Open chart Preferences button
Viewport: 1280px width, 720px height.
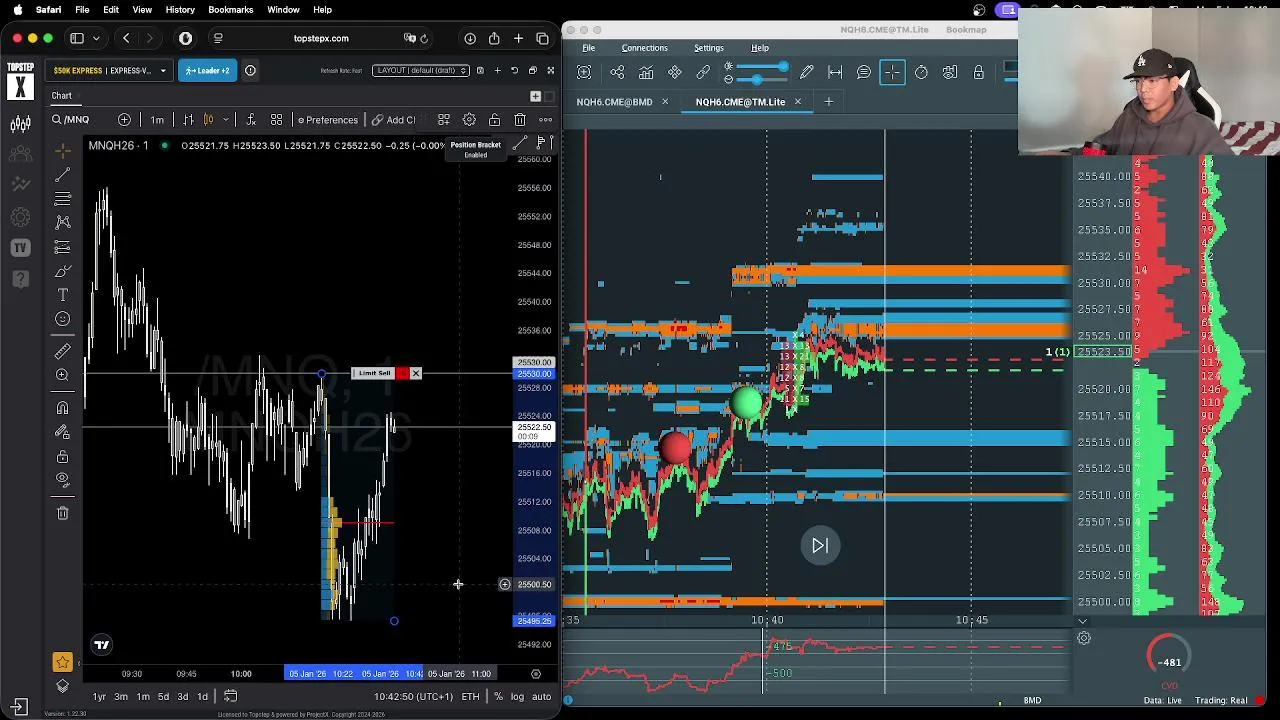pos(328,120)
